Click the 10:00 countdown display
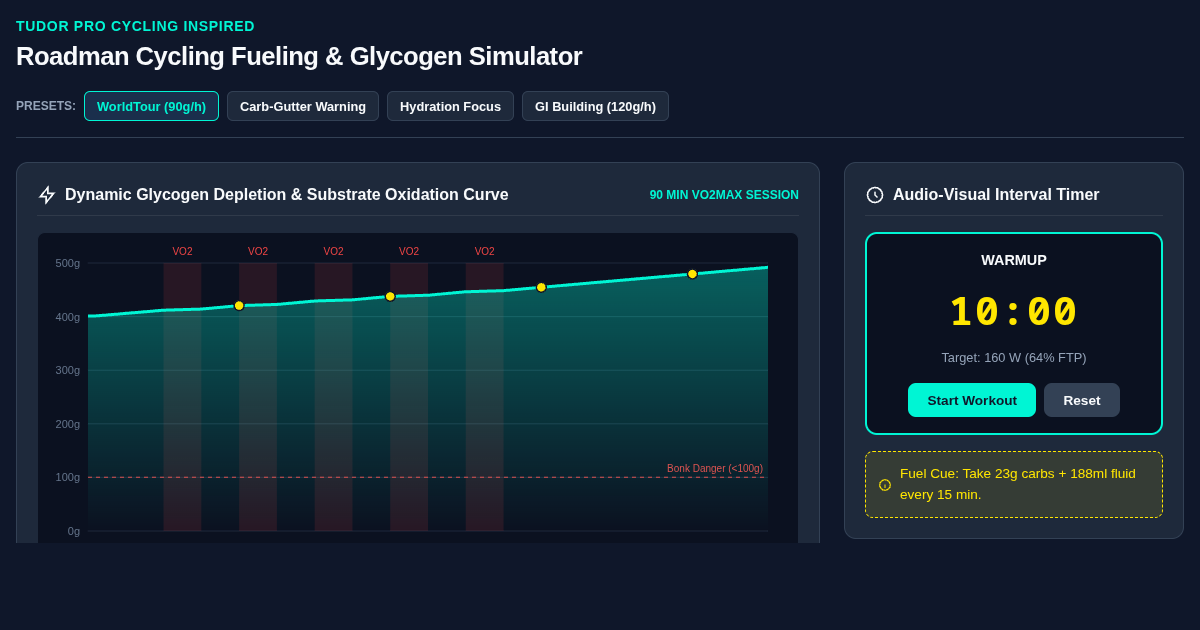 [x=1014, y=312]
